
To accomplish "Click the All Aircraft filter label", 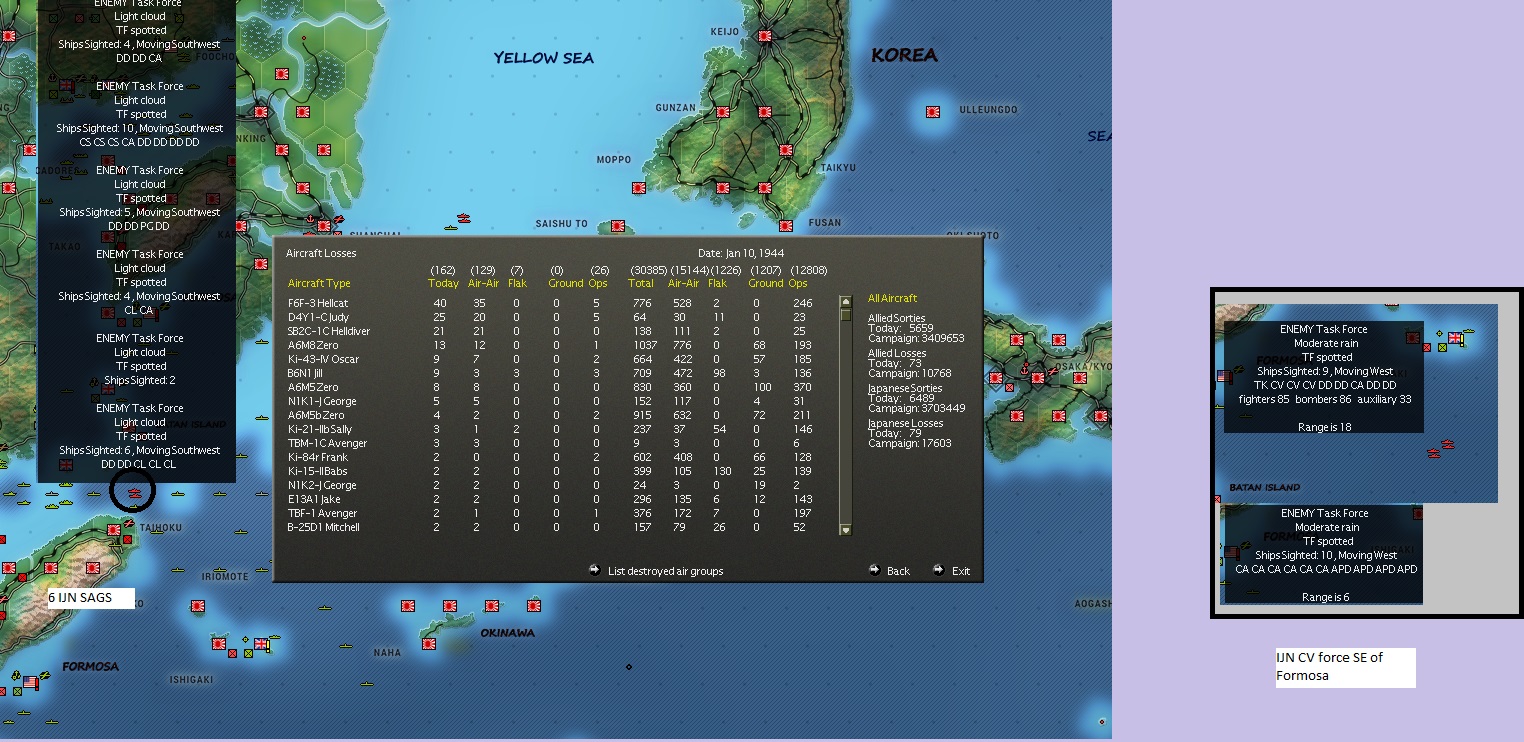I will [x=892, y=298].
